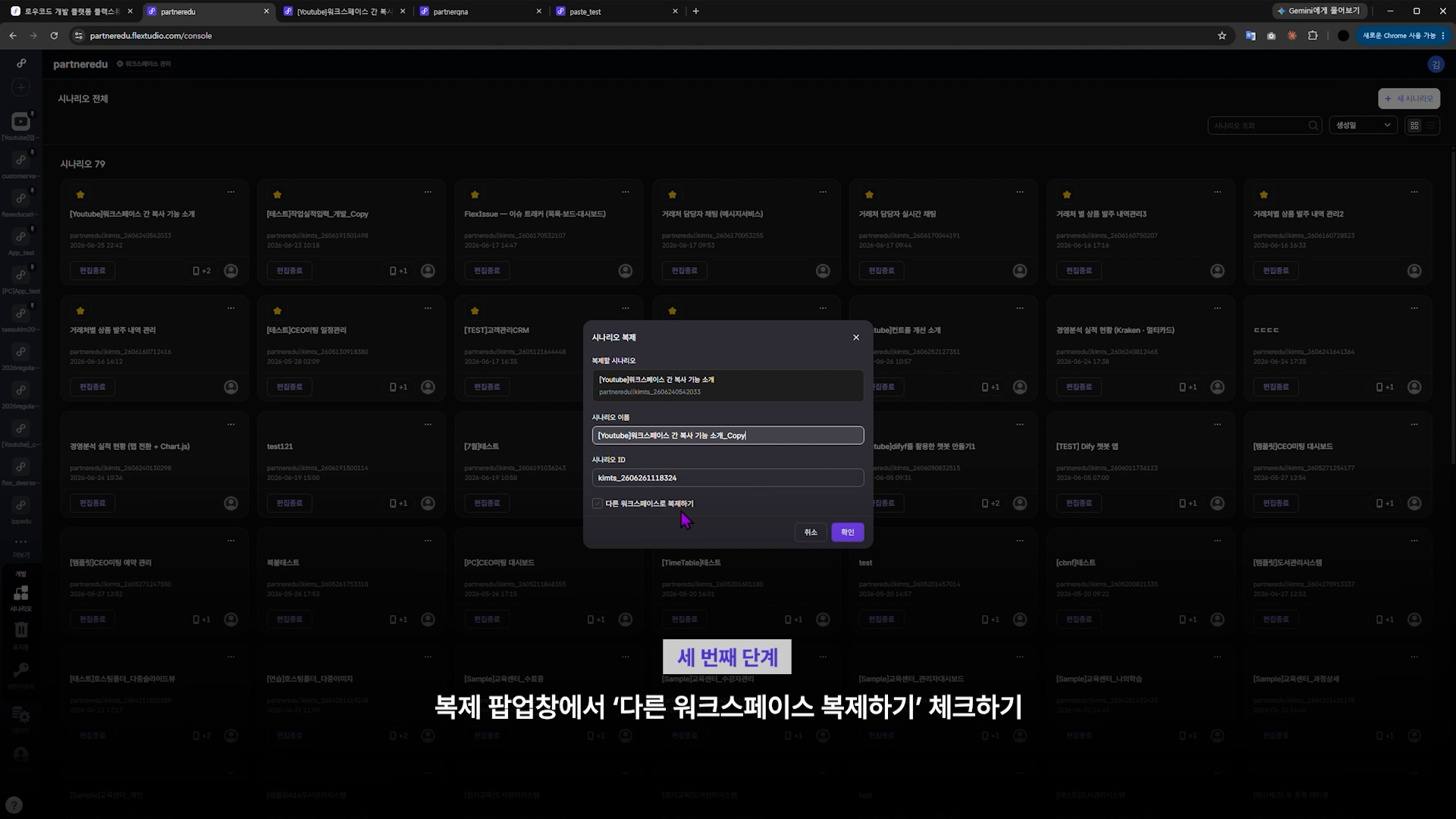Expand more workspaces with 더보기
Viewport: 1456px width, 819px height.
20,546
